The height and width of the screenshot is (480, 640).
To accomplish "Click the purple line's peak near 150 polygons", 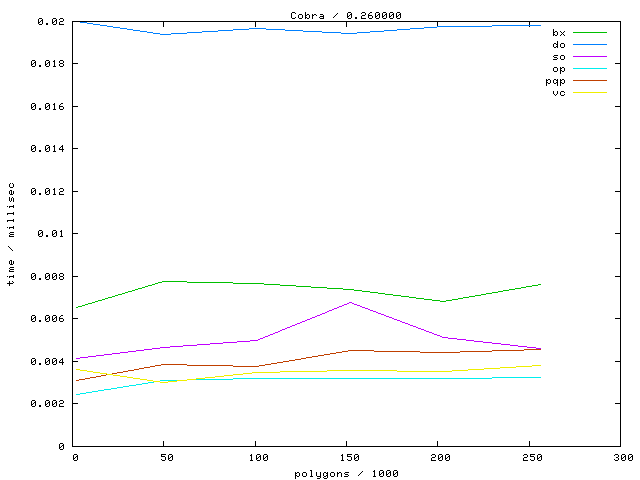I will (x=349, y=302).
